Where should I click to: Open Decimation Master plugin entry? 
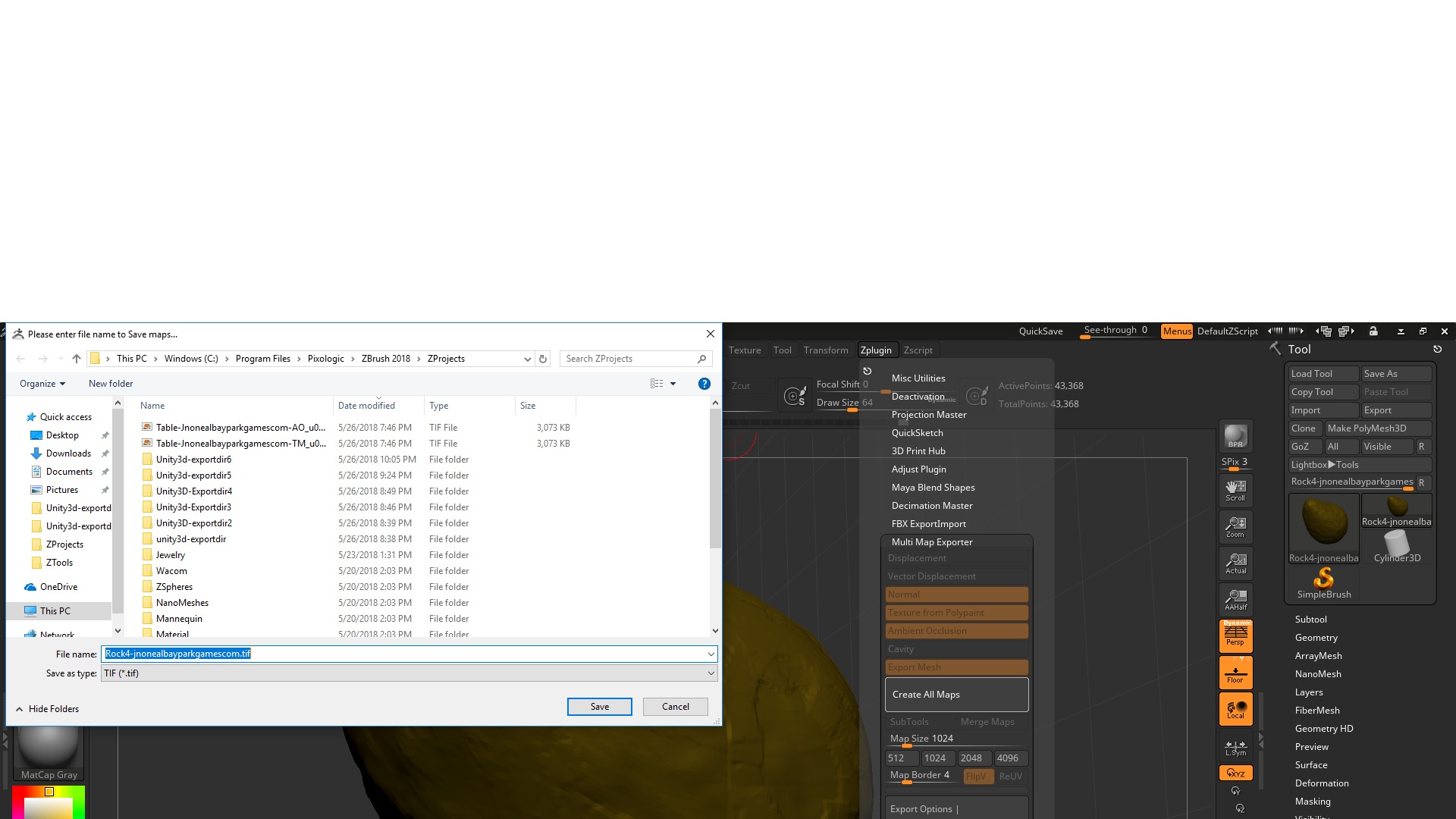pos(932,506)
